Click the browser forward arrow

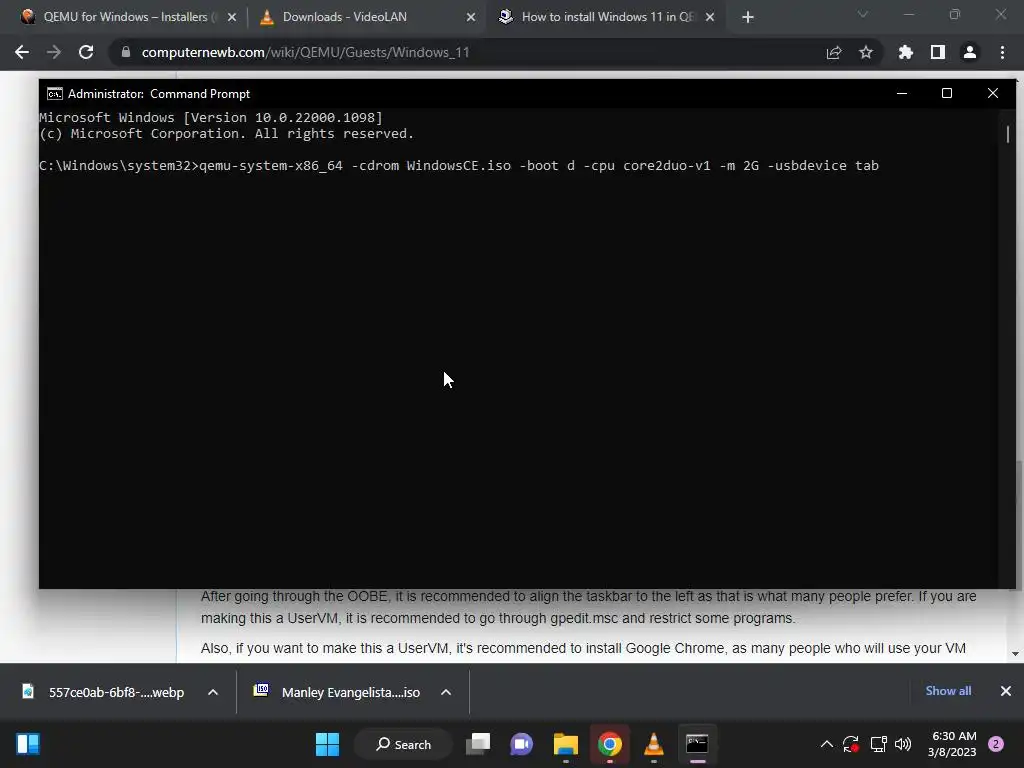(x=54, y=52)
